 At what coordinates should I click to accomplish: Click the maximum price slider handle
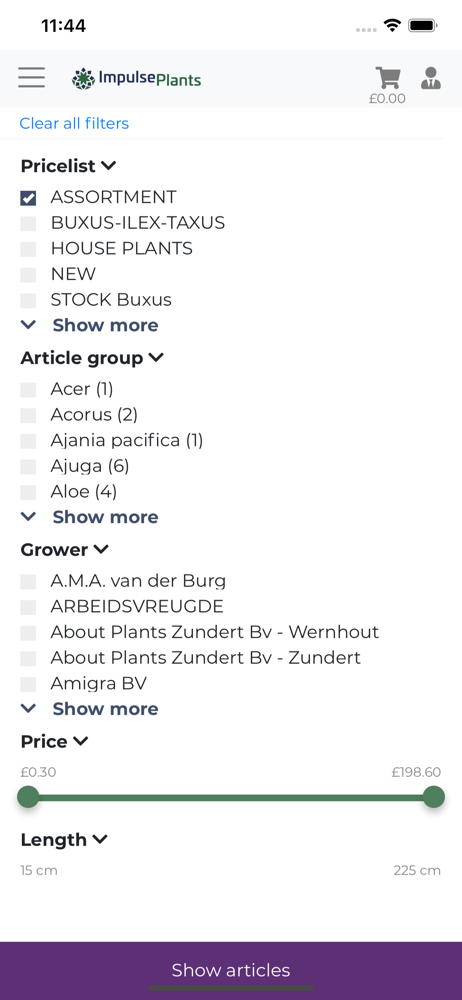pyautogui.click(x=434, y=797)
